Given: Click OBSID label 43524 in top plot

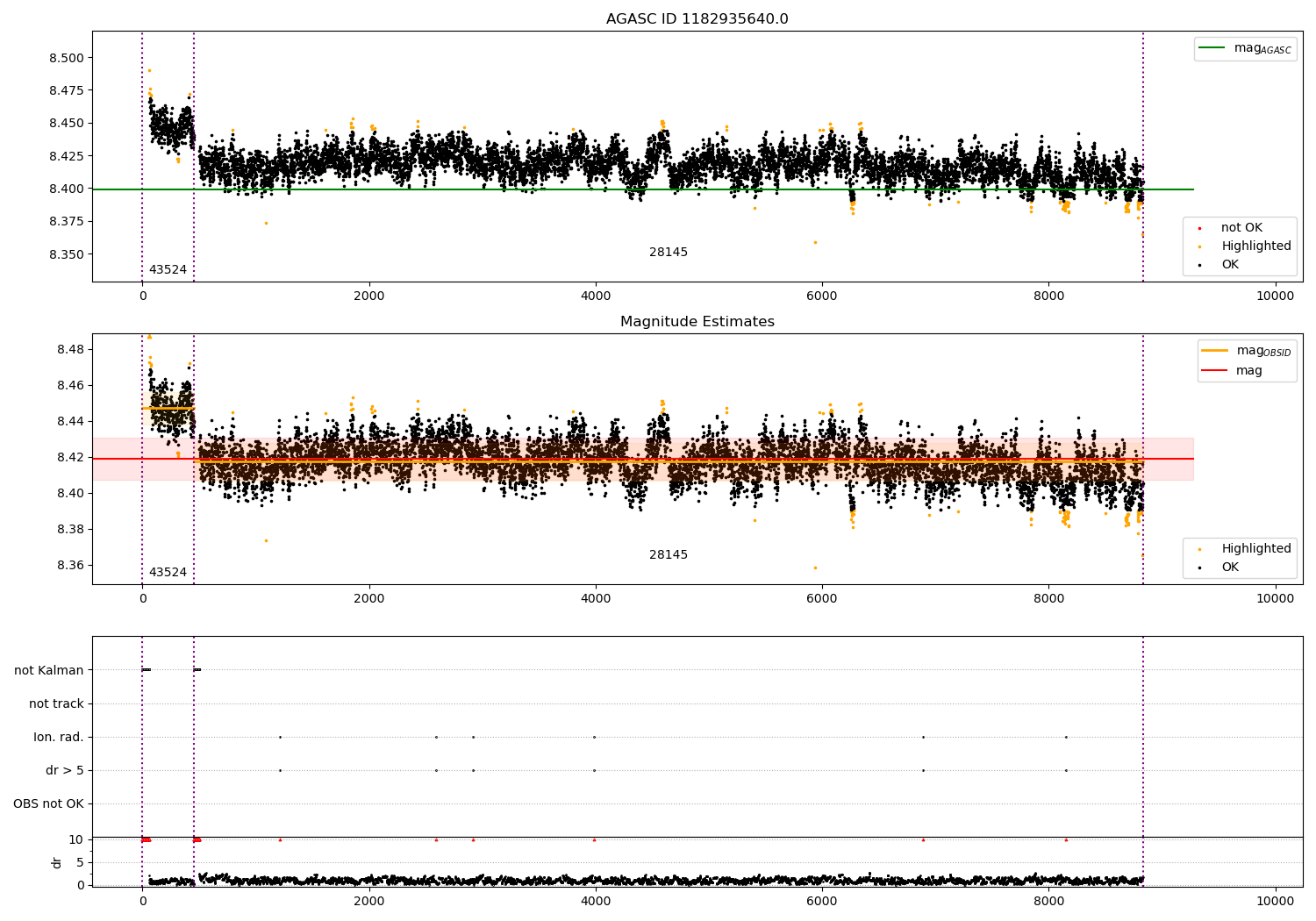Looking at the screenshot, I should tap(168, 269).
